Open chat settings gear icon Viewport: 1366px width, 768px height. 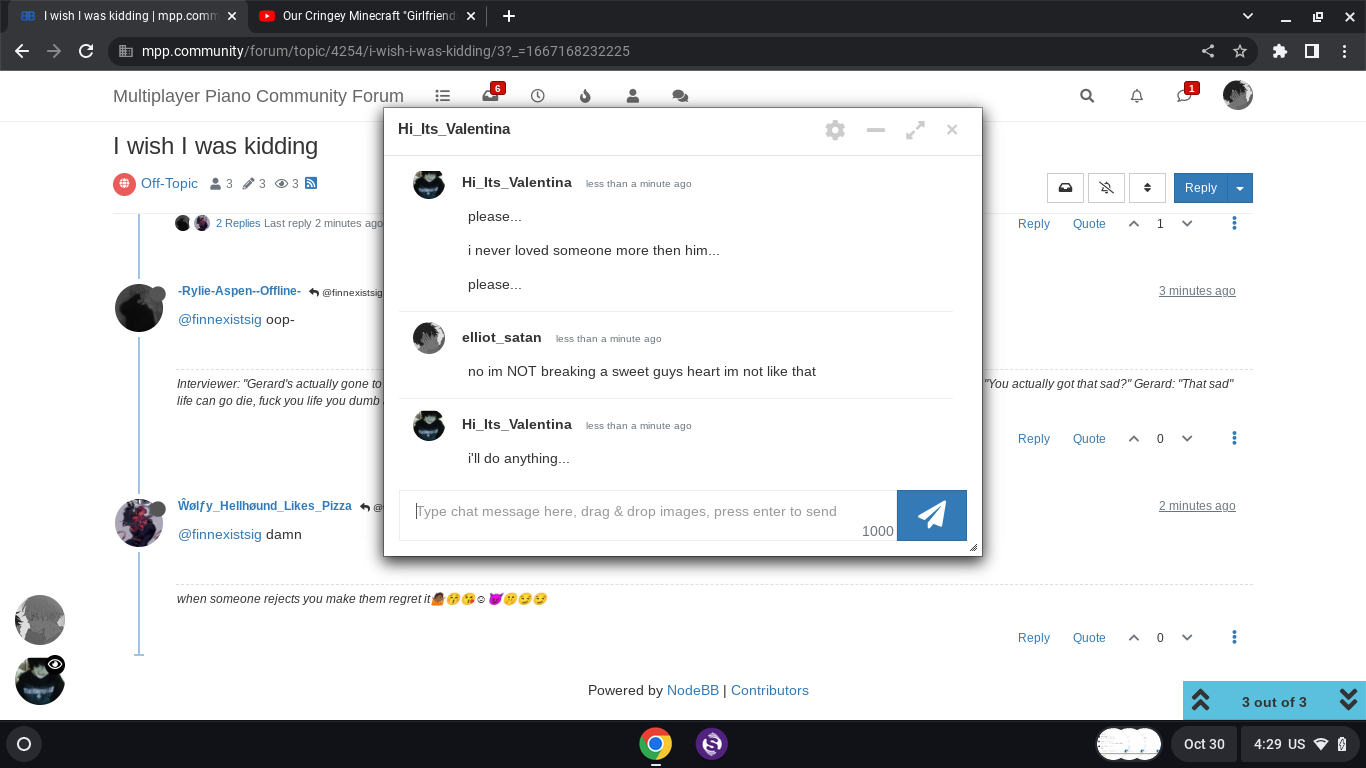click(835, 130)
